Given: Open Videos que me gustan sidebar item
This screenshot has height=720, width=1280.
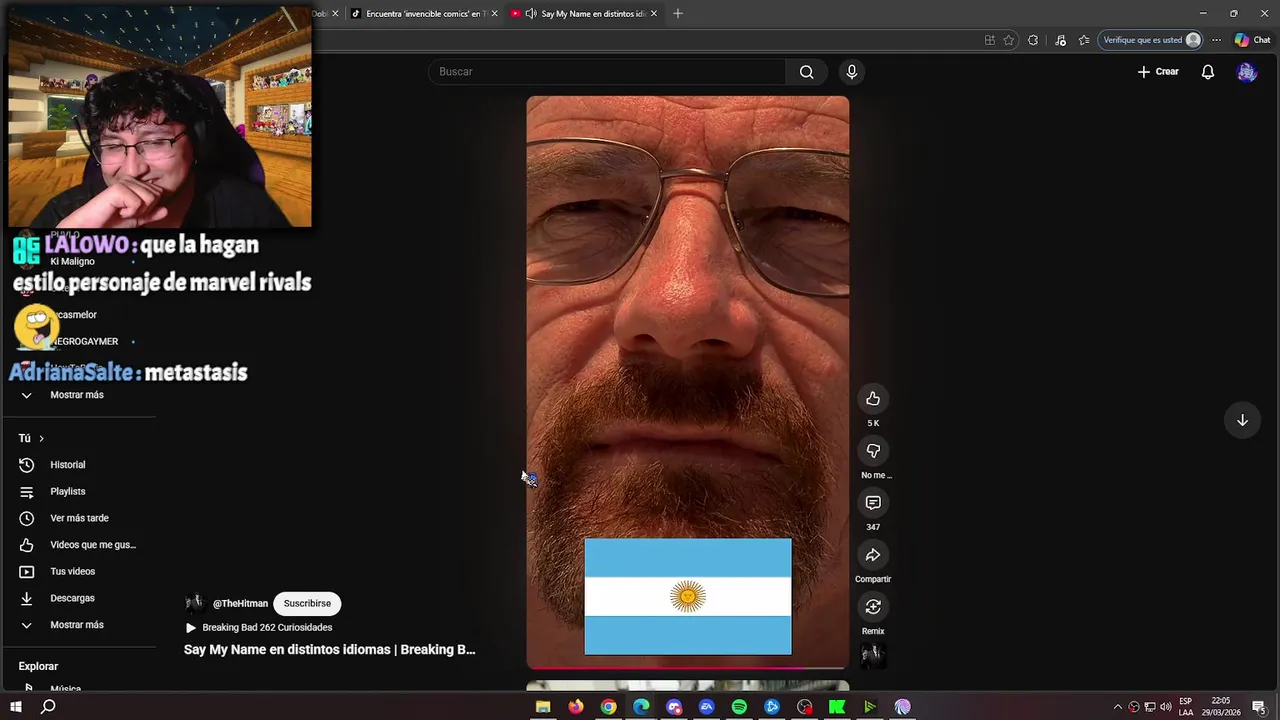Looking at the screenshot, I should click(x=92, y=545).
